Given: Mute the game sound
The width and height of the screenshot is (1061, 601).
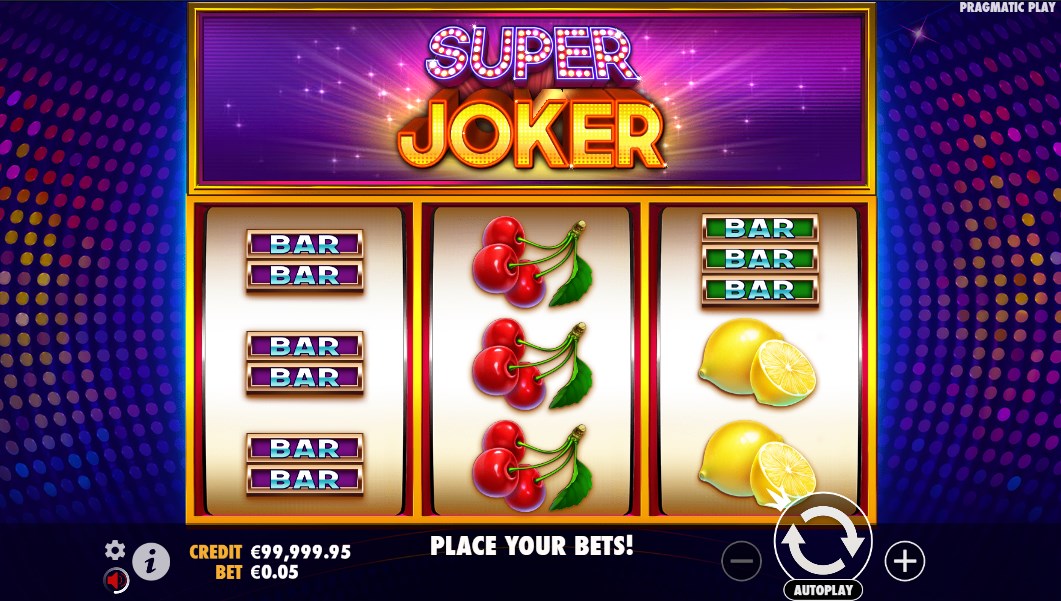Looking at the screenshot, I should click(116, 580).
